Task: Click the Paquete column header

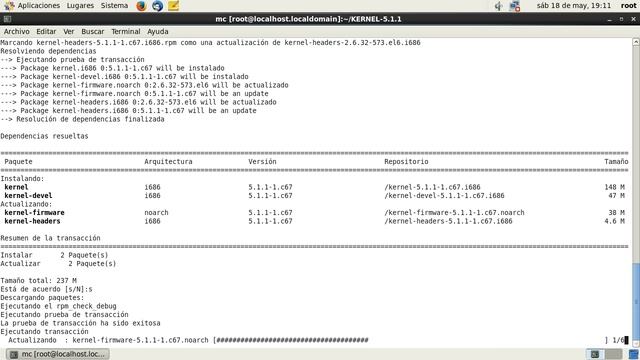Action: tap(18, 162)
